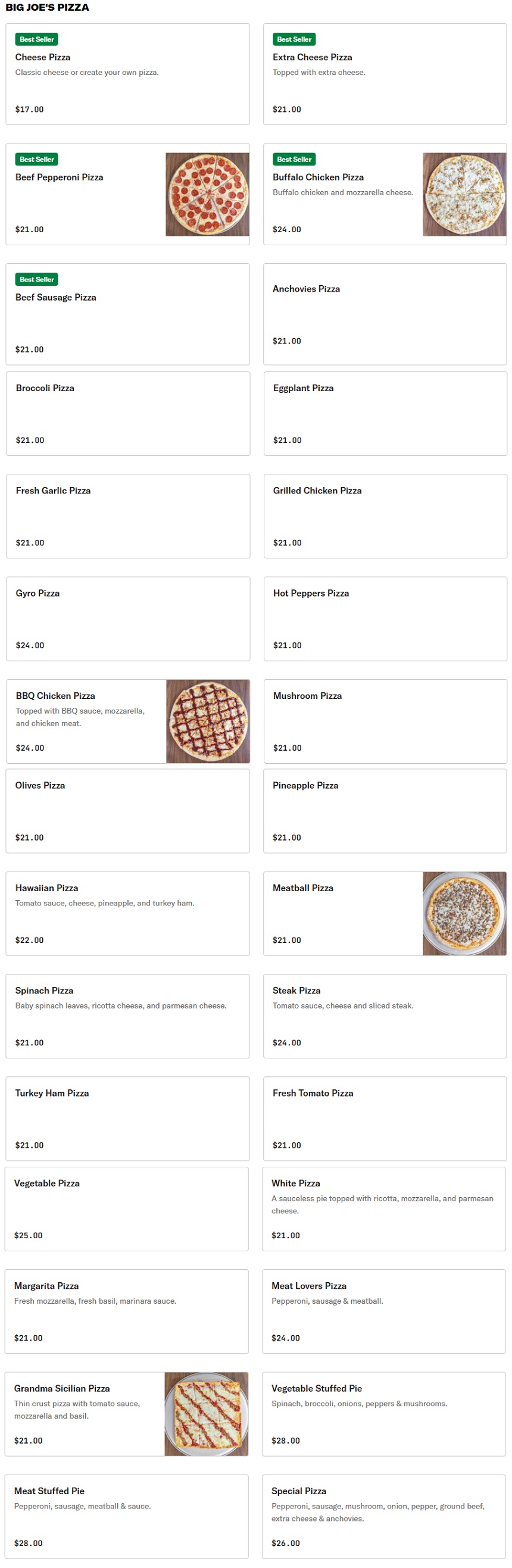Image resolution: width=512 pixels, height=1568 pixels.
Task: Select the Hawaiian Pizza title
Action: (47, 888)
